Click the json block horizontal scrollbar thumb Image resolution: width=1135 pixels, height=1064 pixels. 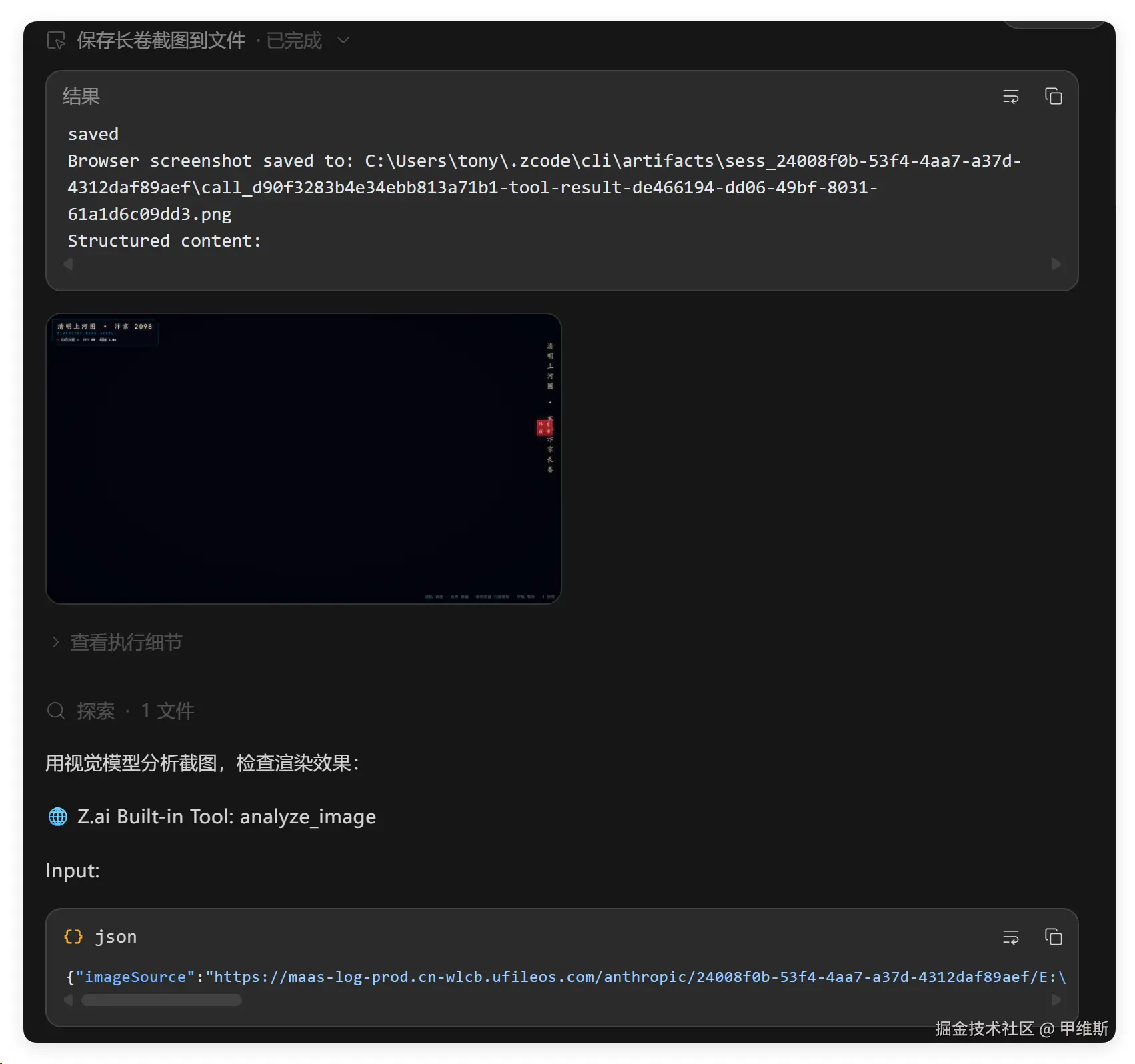[x=161, y=1000]
